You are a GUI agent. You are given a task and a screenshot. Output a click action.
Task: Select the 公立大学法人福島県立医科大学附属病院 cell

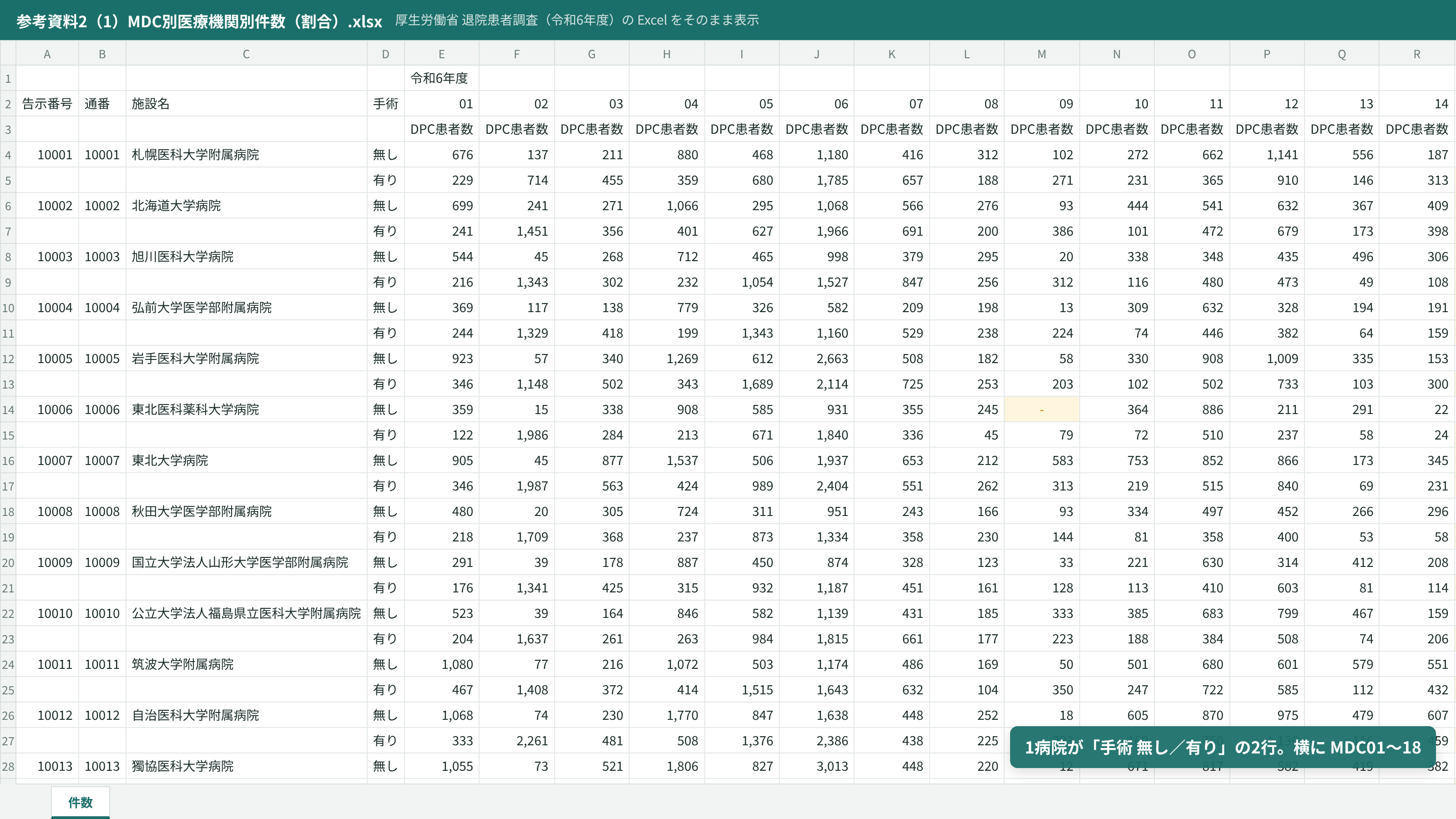(x=246, y=613)
